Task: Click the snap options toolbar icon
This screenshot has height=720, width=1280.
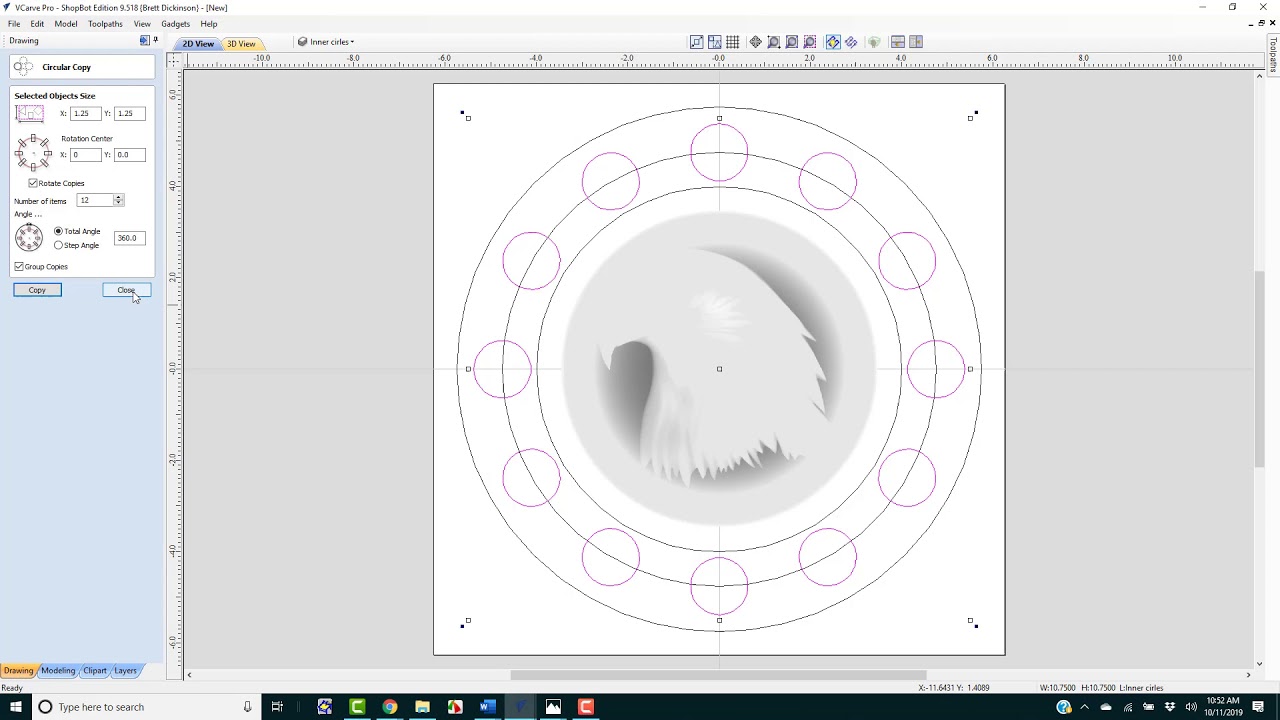Action: pos(696,42)
